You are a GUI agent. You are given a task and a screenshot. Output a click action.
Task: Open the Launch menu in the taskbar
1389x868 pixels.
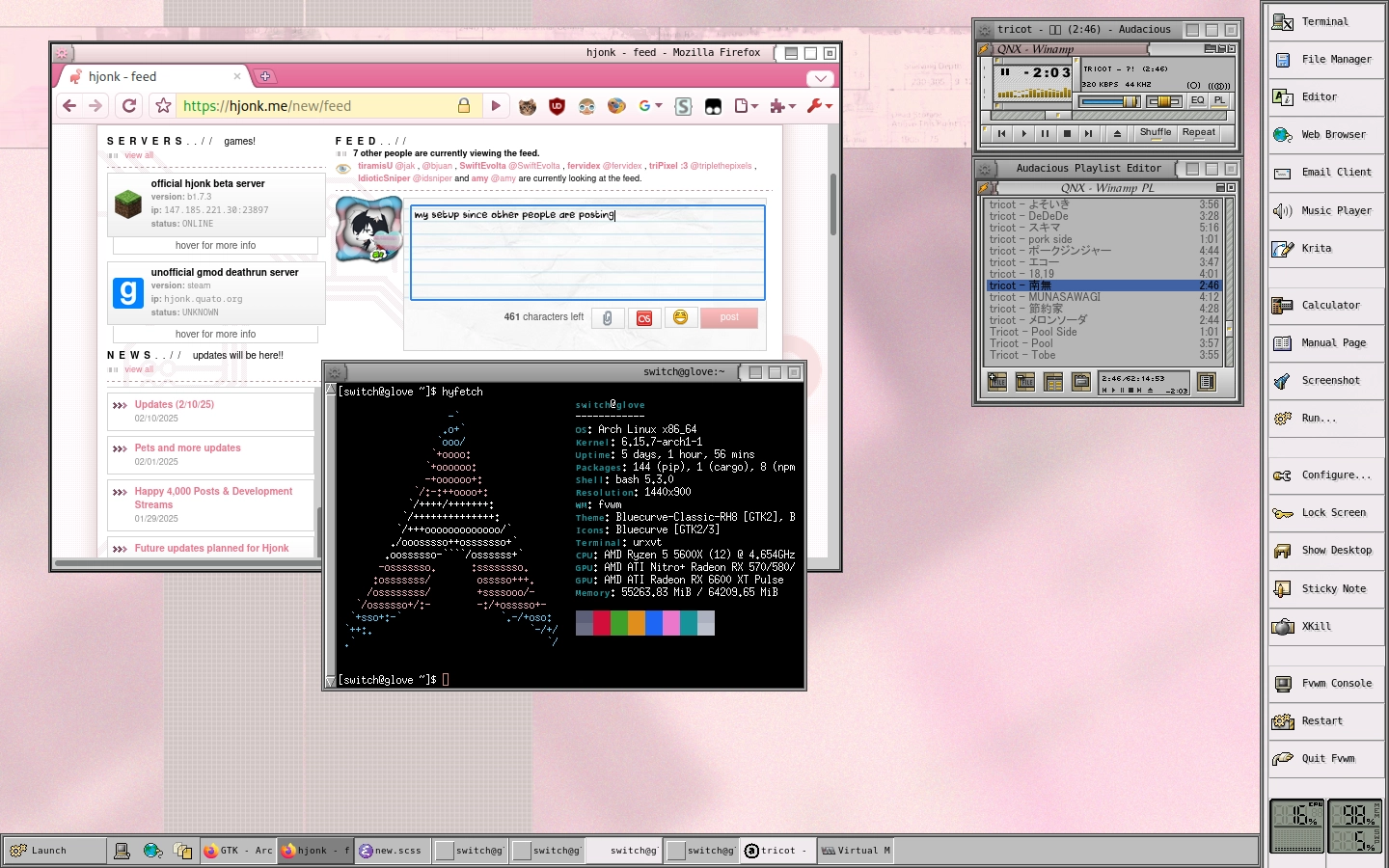pyautogui.click(x=55, y=850)
